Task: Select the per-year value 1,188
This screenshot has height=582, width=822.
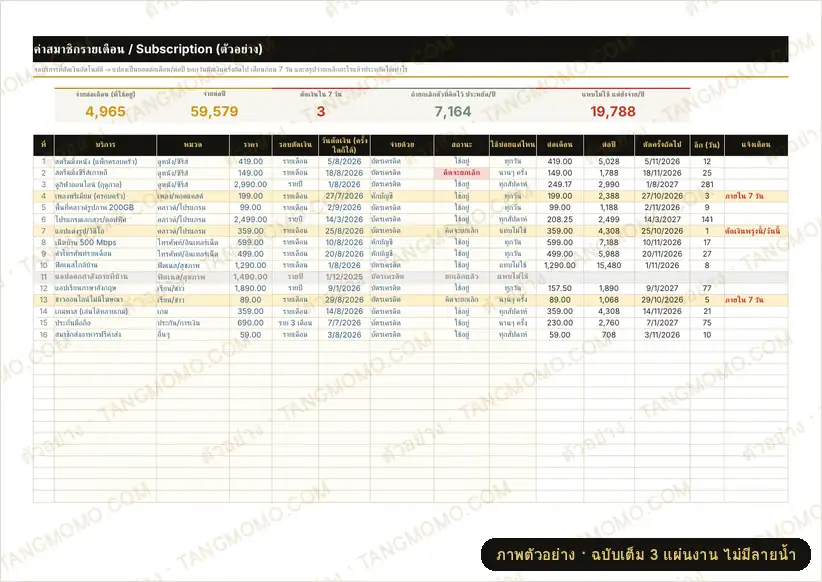Action: coord(609,208)
